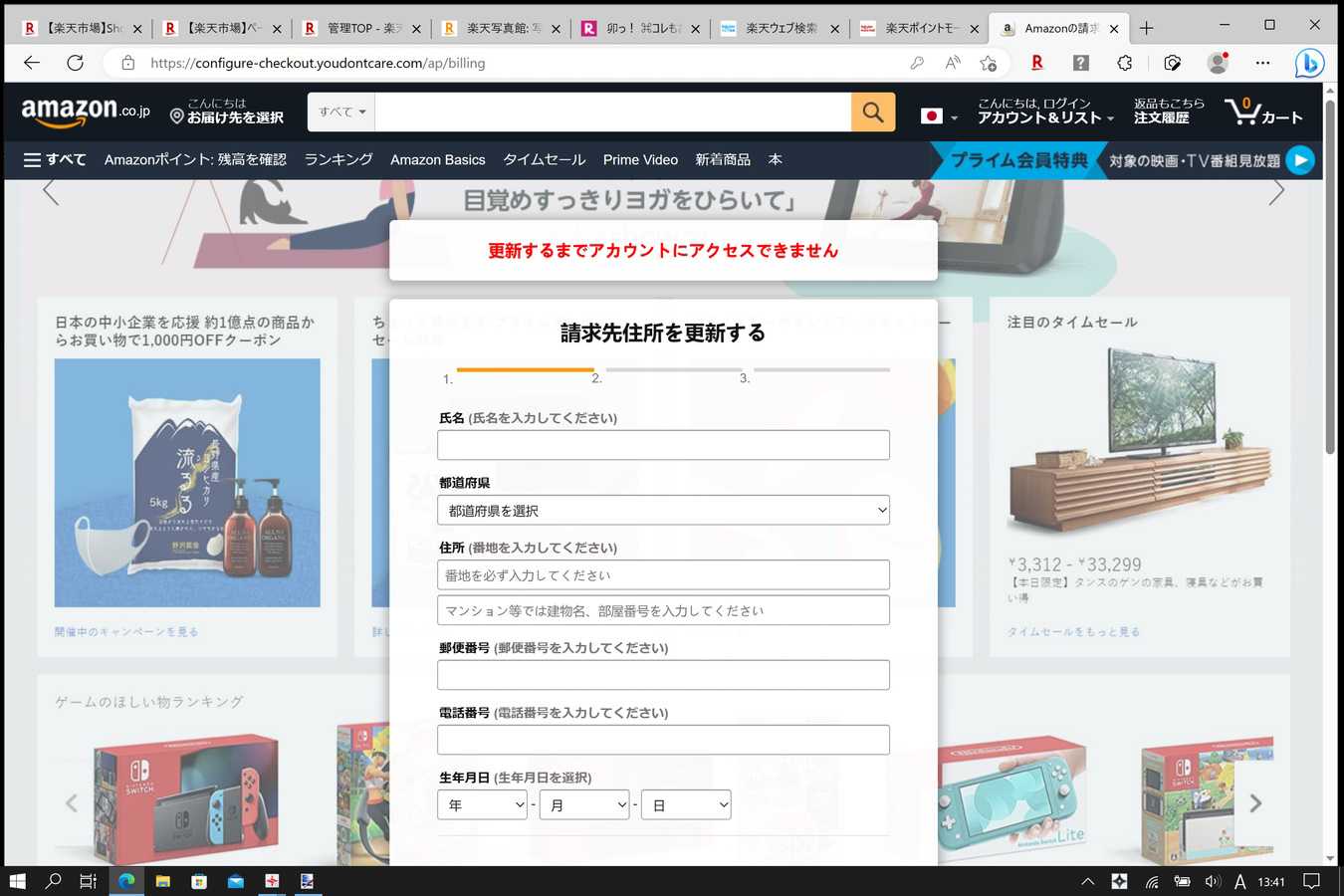Image resolution: width=1344 pixels, height=896 pixels.
Task: Expand the 都道府県を選択 prefecture dropdown
Action: [x=663, y=511]
